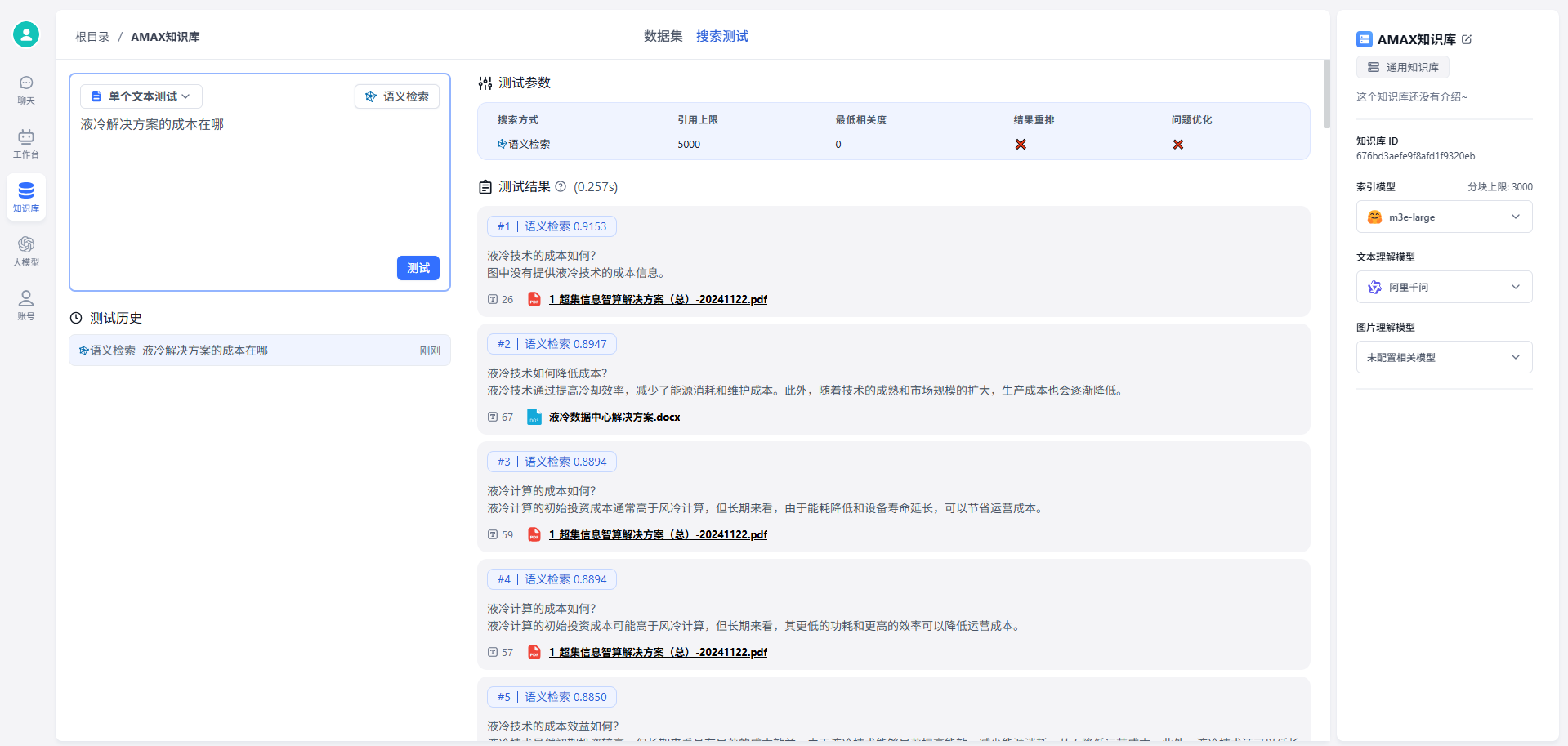The width and height of the screenshot is (1568, 746).
Task: Click the results panel vertical scrollbar
Action: pos(1326,94)
